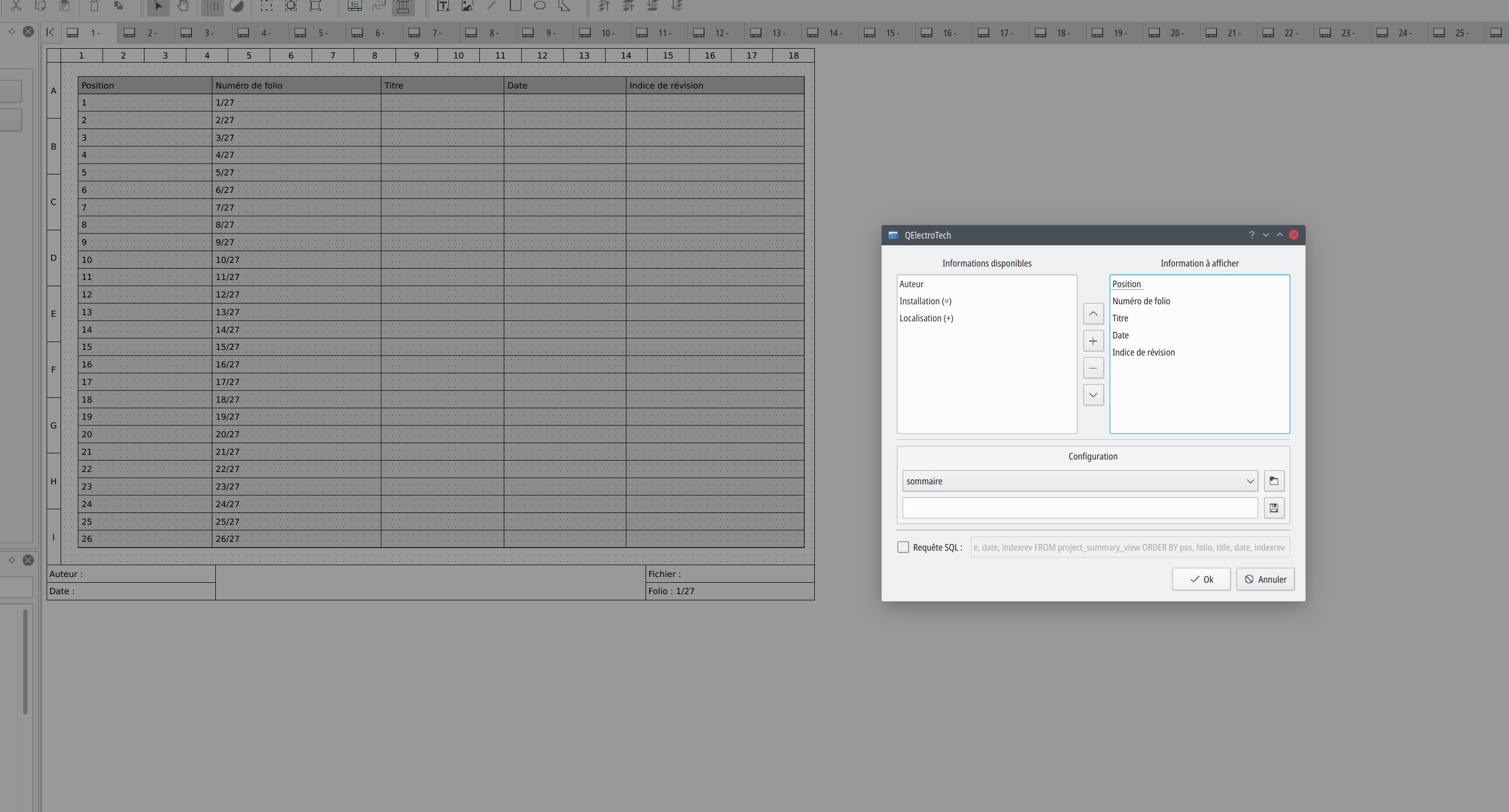Click the dialog help question mark icon

tap(1251, 235)
